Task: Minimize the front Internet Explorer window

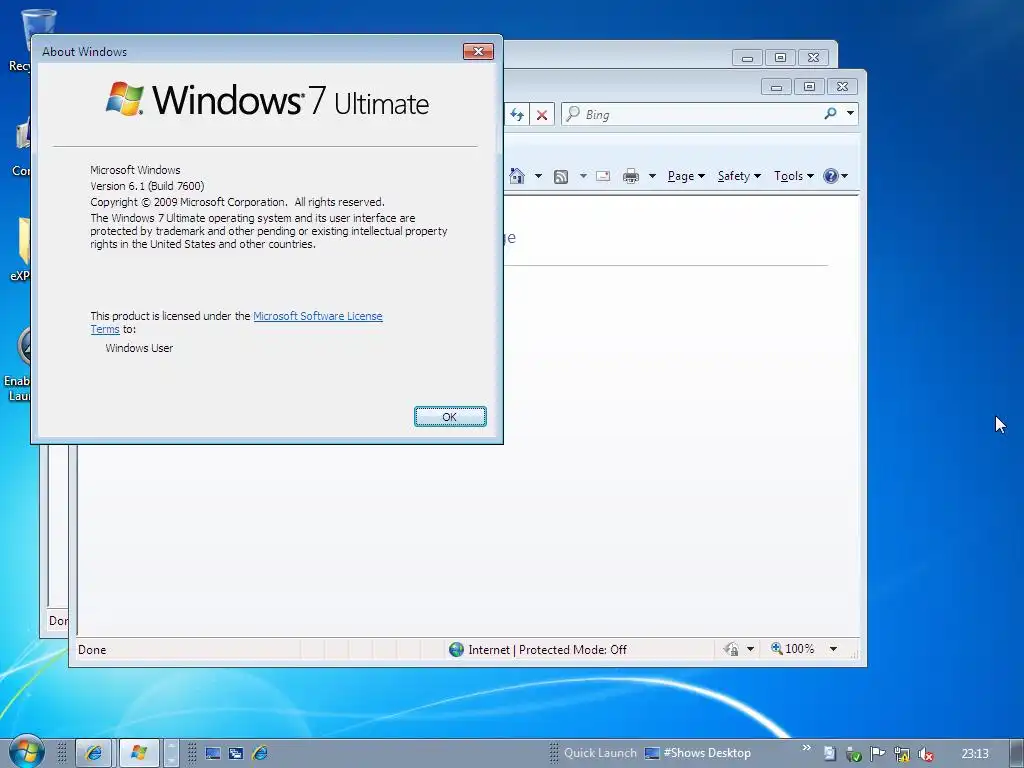Action: 776,86
